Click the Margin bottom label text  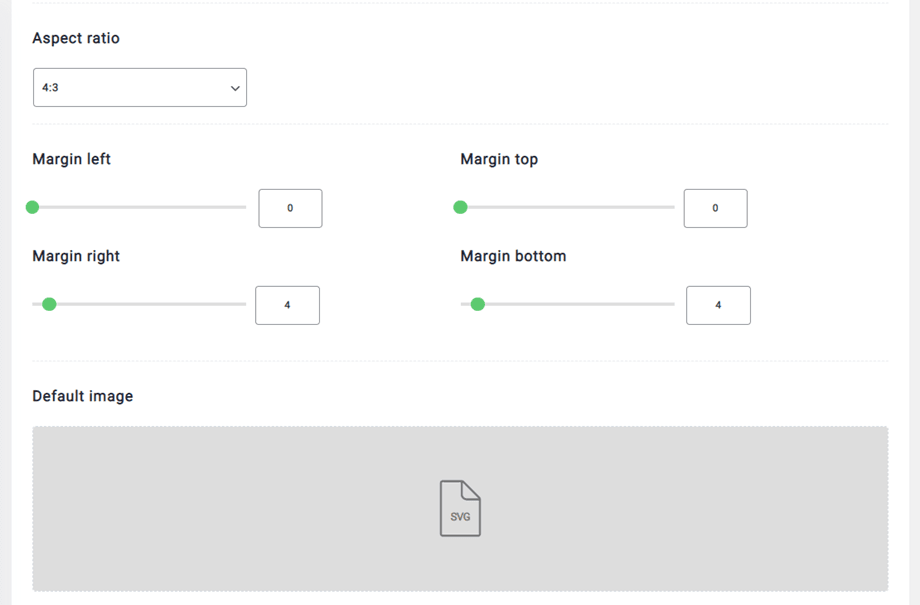(x=513, y=256)
